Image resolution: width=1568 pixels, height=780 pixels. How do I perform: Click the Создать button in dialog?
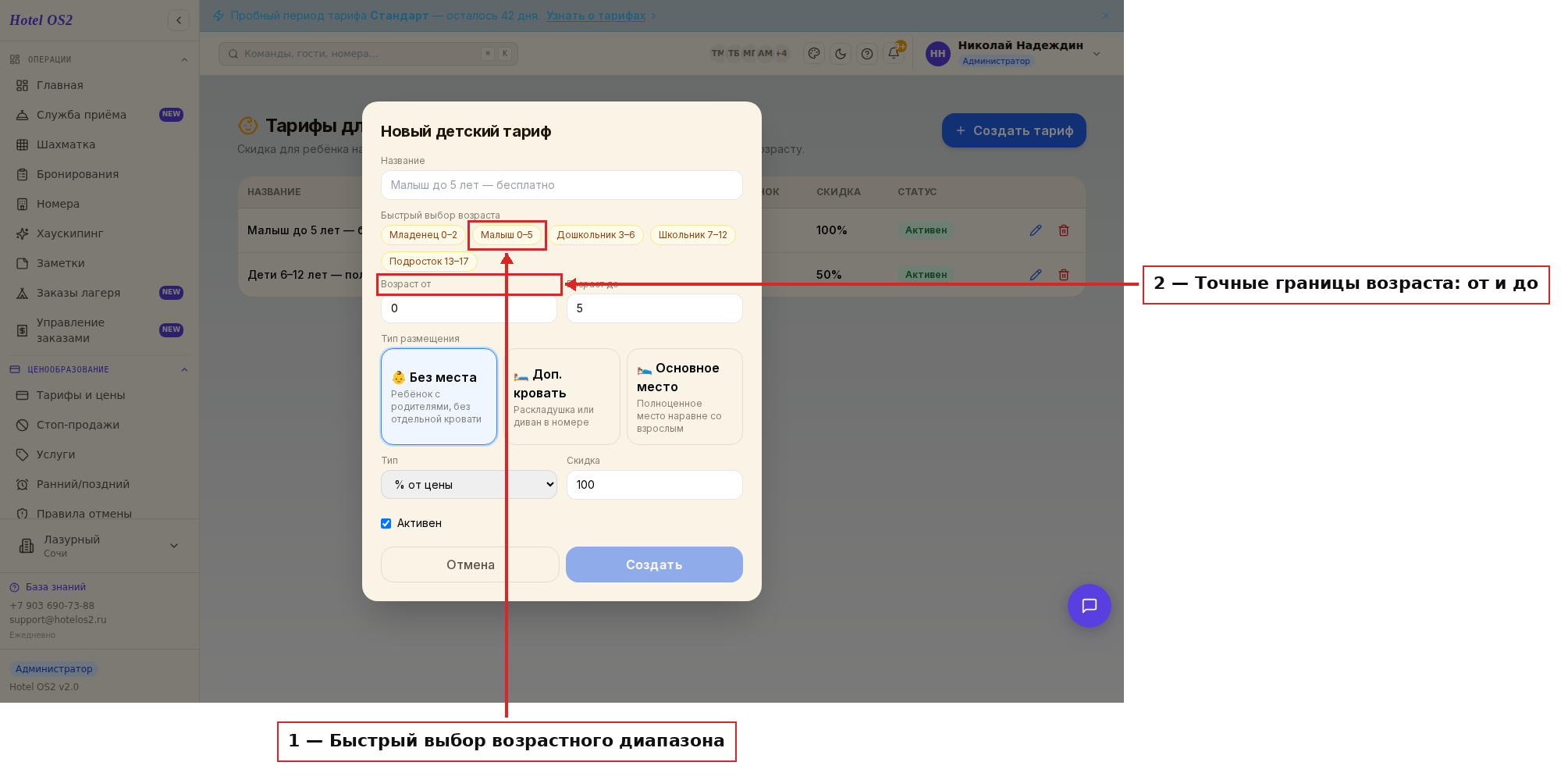click(x=654, y=565)
